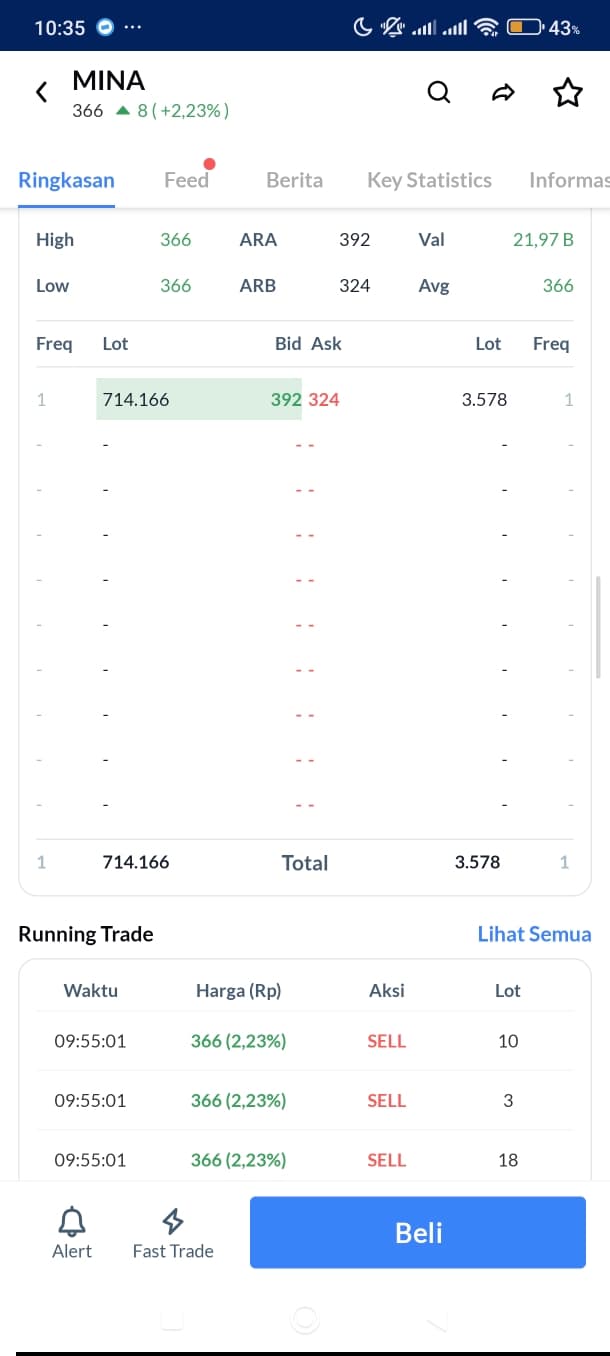Screen dimensions: 610x1356
Task: Open the Alert bell icon
Action: 72,1222
